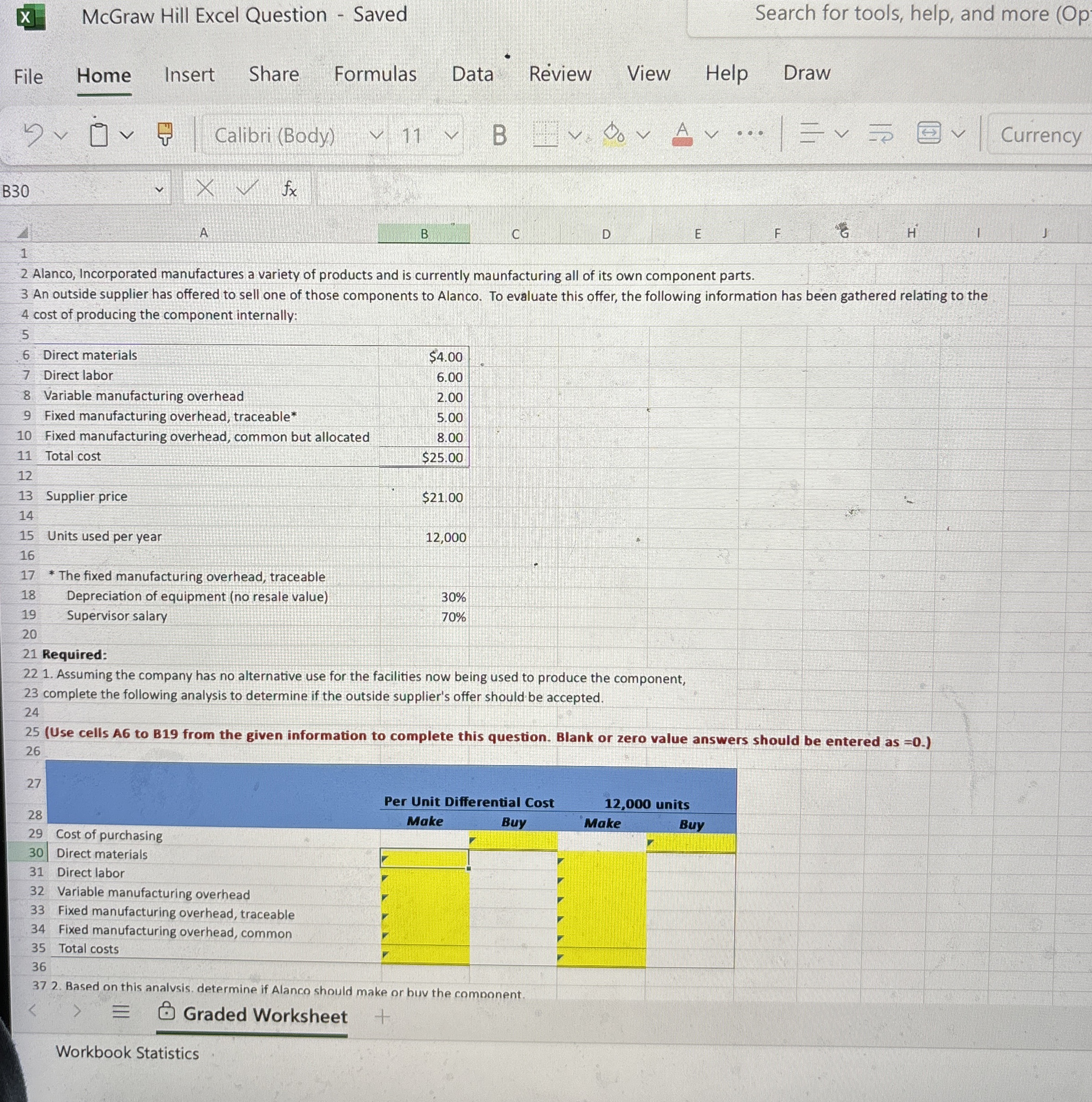Screen dimensions: 1092x1102
Task: Click the formula bar Enter checkmark
Action: (x=247, y=188)
